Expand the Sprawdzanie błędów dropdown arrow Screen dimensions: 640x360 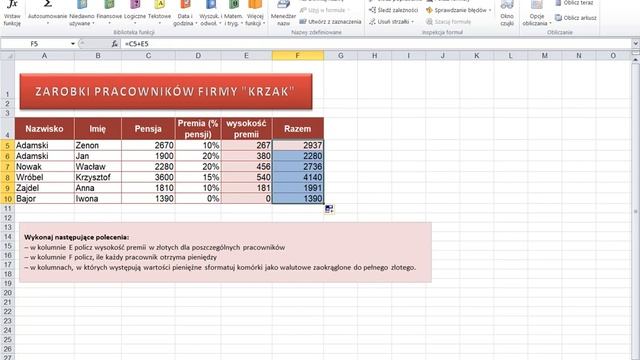coord(489,10)
